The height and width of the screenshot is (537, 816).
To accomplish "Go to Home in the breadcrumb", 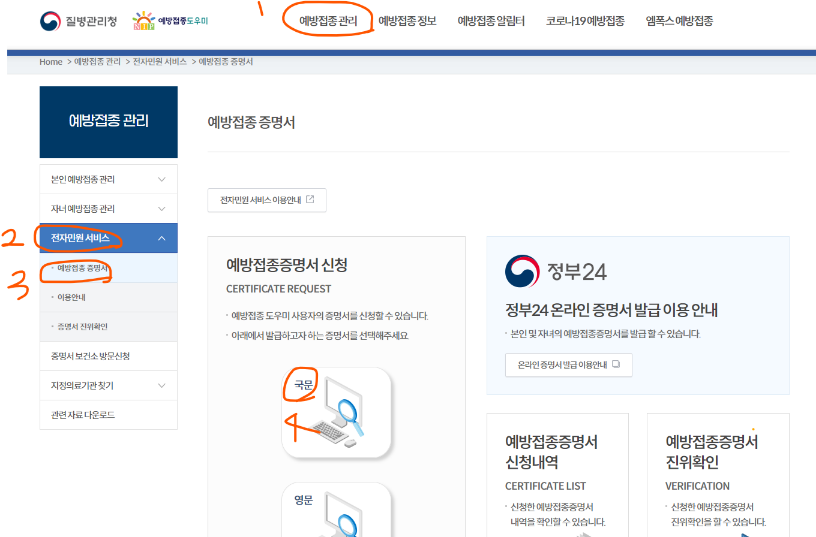I will click(50, 62).
